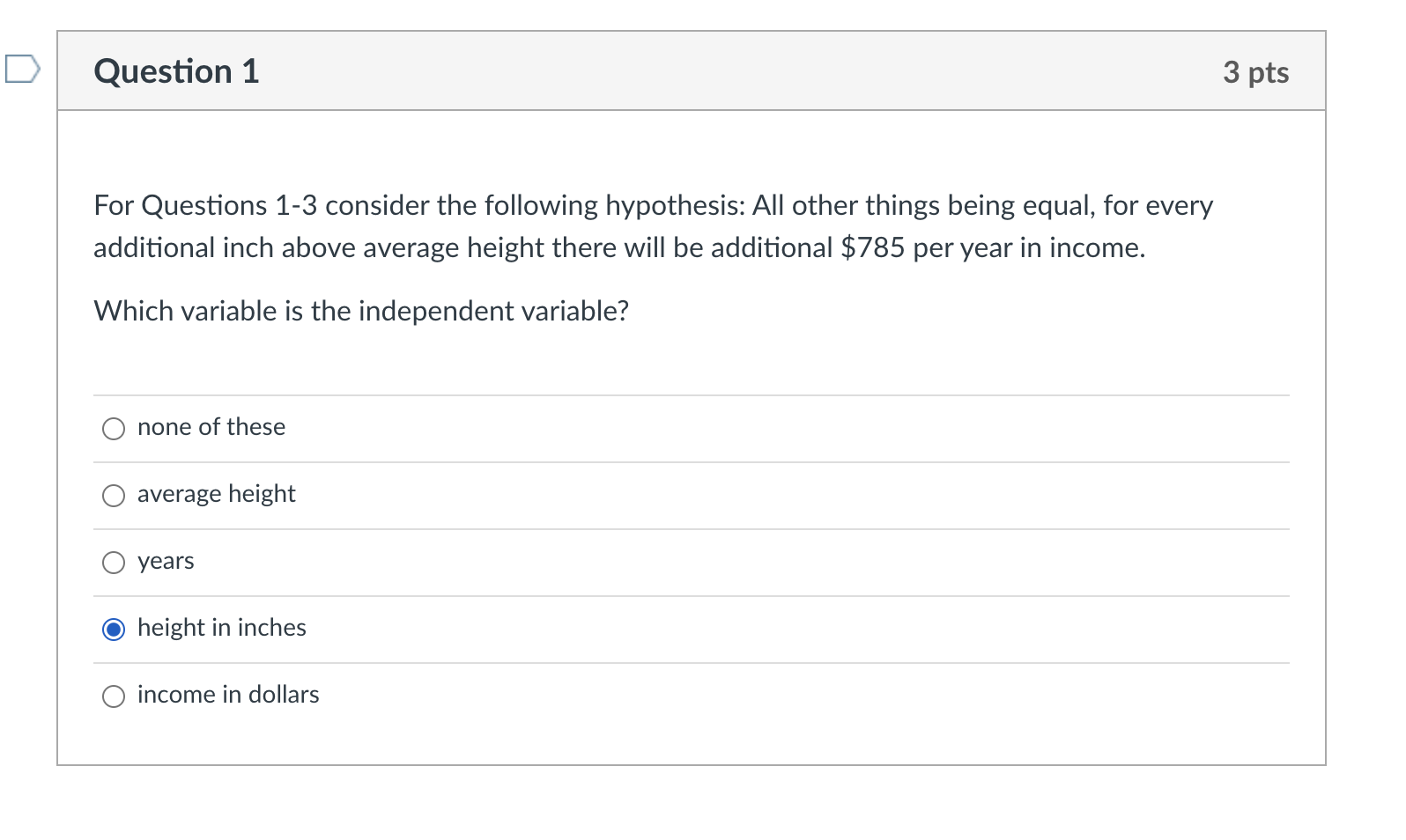Click the '$785' amount in the hypothesis
1406x840 pixels.
pos(873,247)
